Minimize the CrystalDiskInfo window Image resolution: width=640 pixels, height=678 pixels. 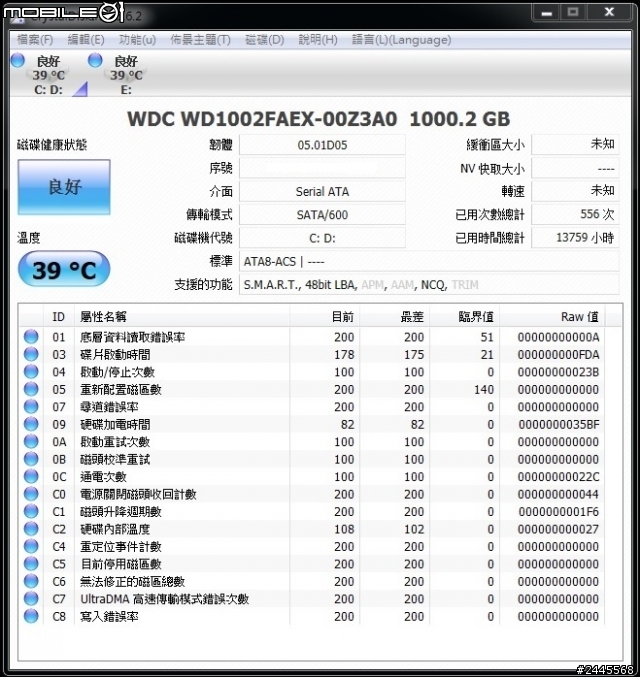point(546,12)
